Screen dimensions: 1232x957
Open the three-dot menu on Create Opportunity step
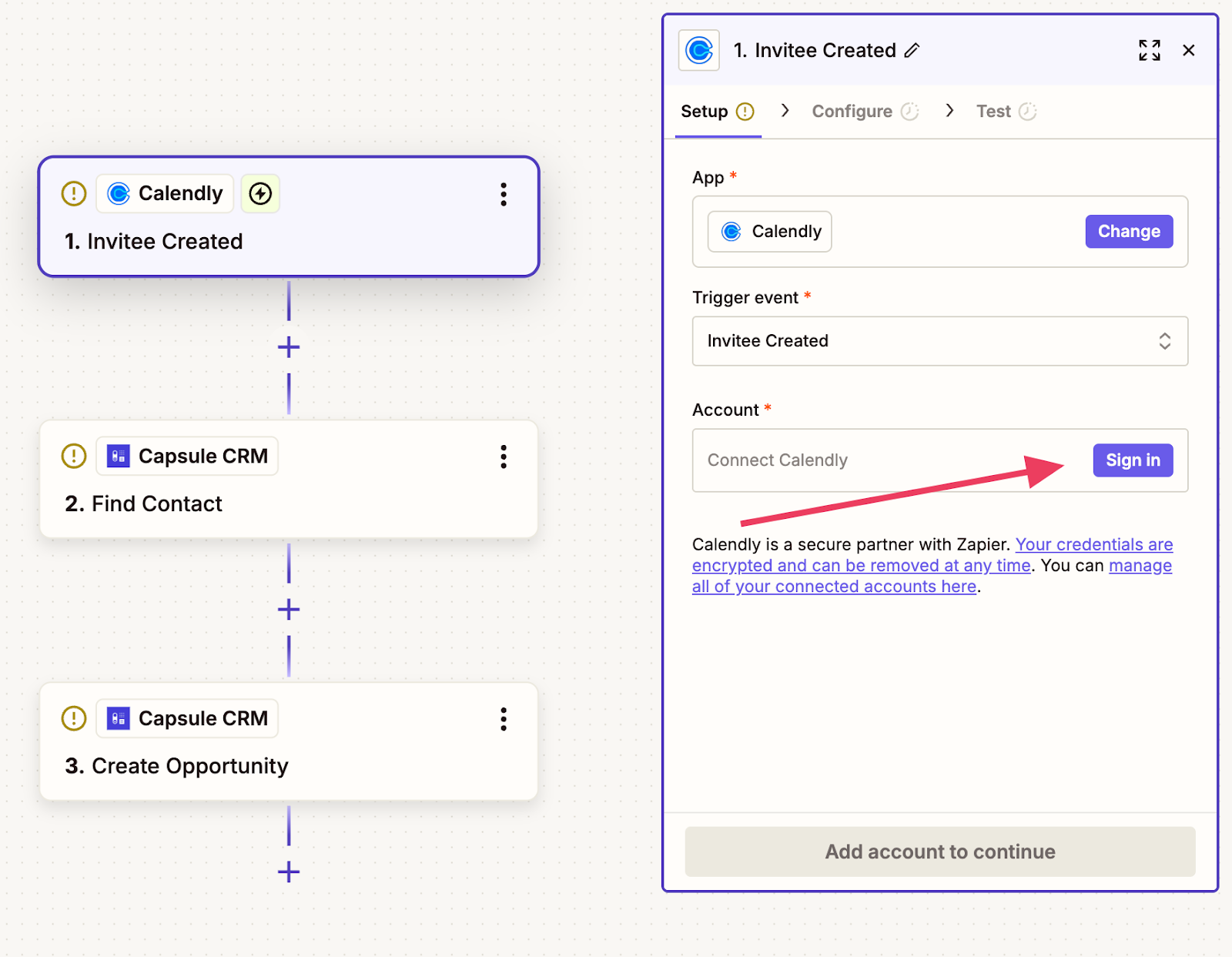coord(504,719)
